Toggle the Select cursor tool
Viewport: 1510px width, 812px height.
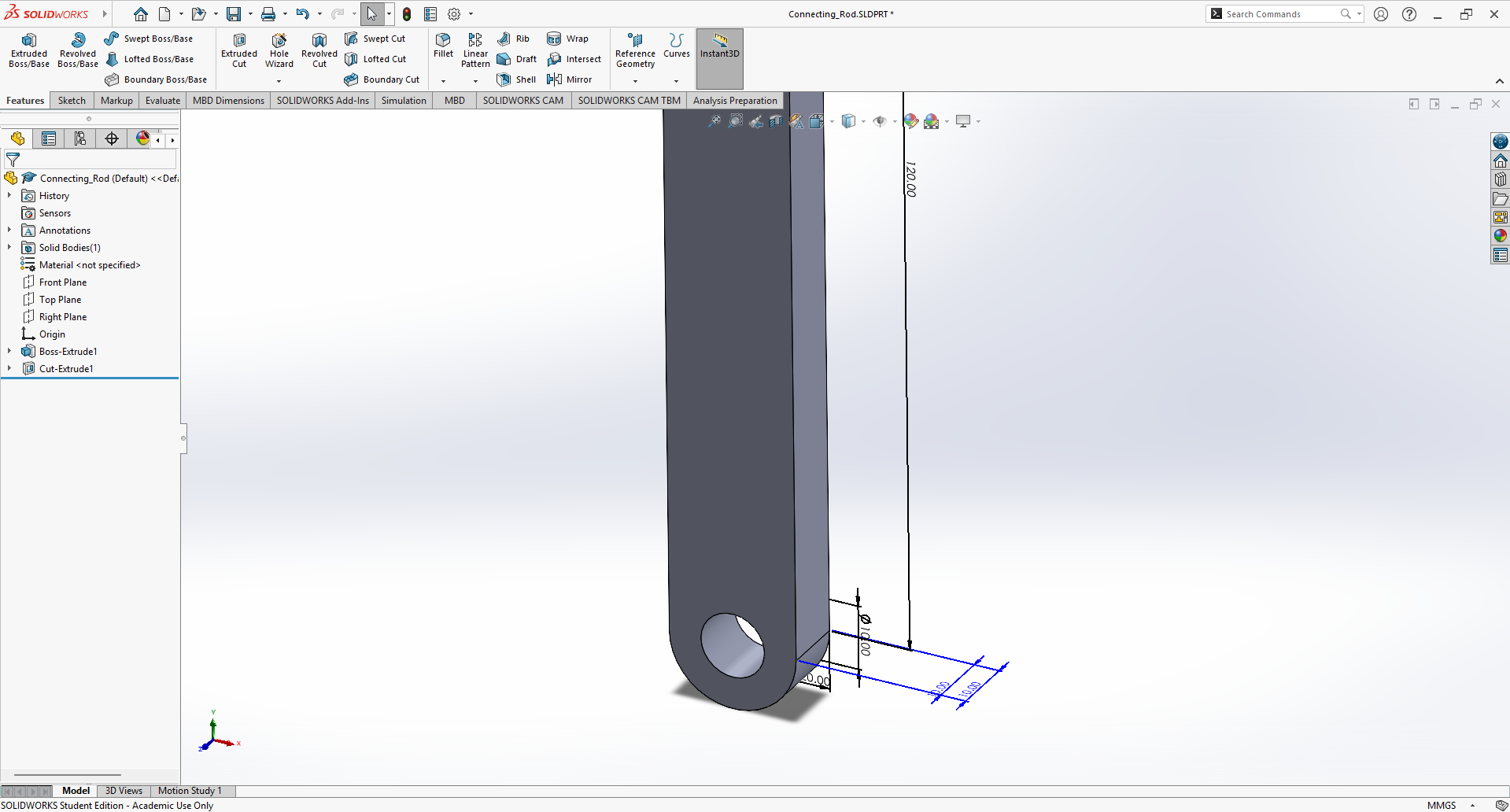click(371, 14)
